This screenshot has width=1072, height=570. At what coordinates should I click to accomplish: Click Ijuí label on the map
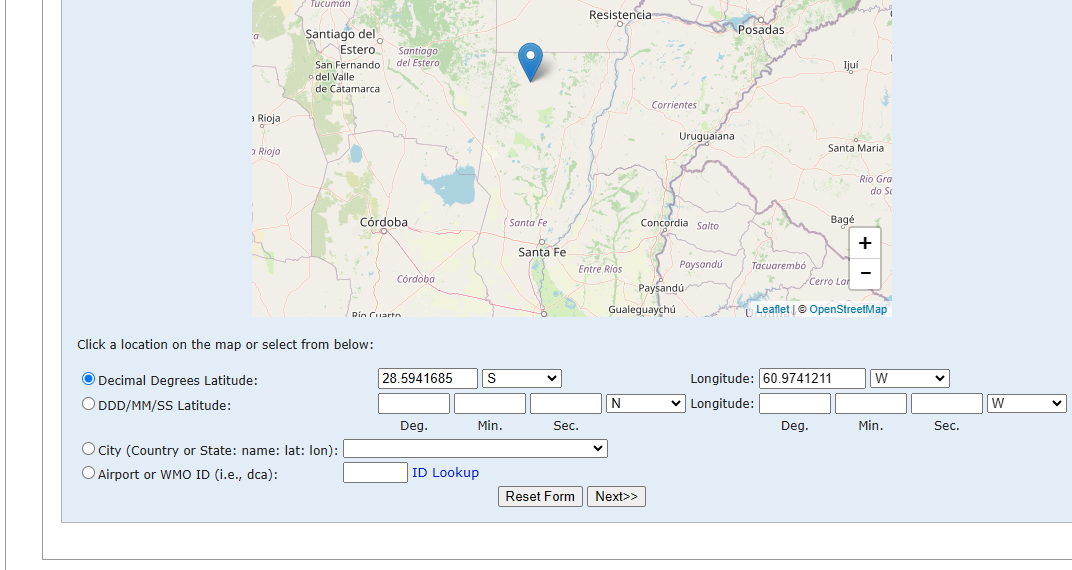click(x=850, y=66)
